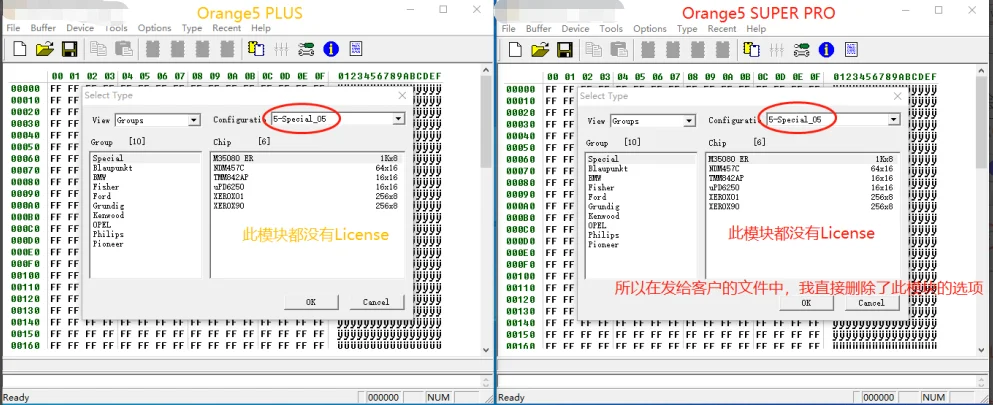Click Paste icon in Orange5 SUPER PRO toolbar
Screen dimensions: 993x405
617,49
